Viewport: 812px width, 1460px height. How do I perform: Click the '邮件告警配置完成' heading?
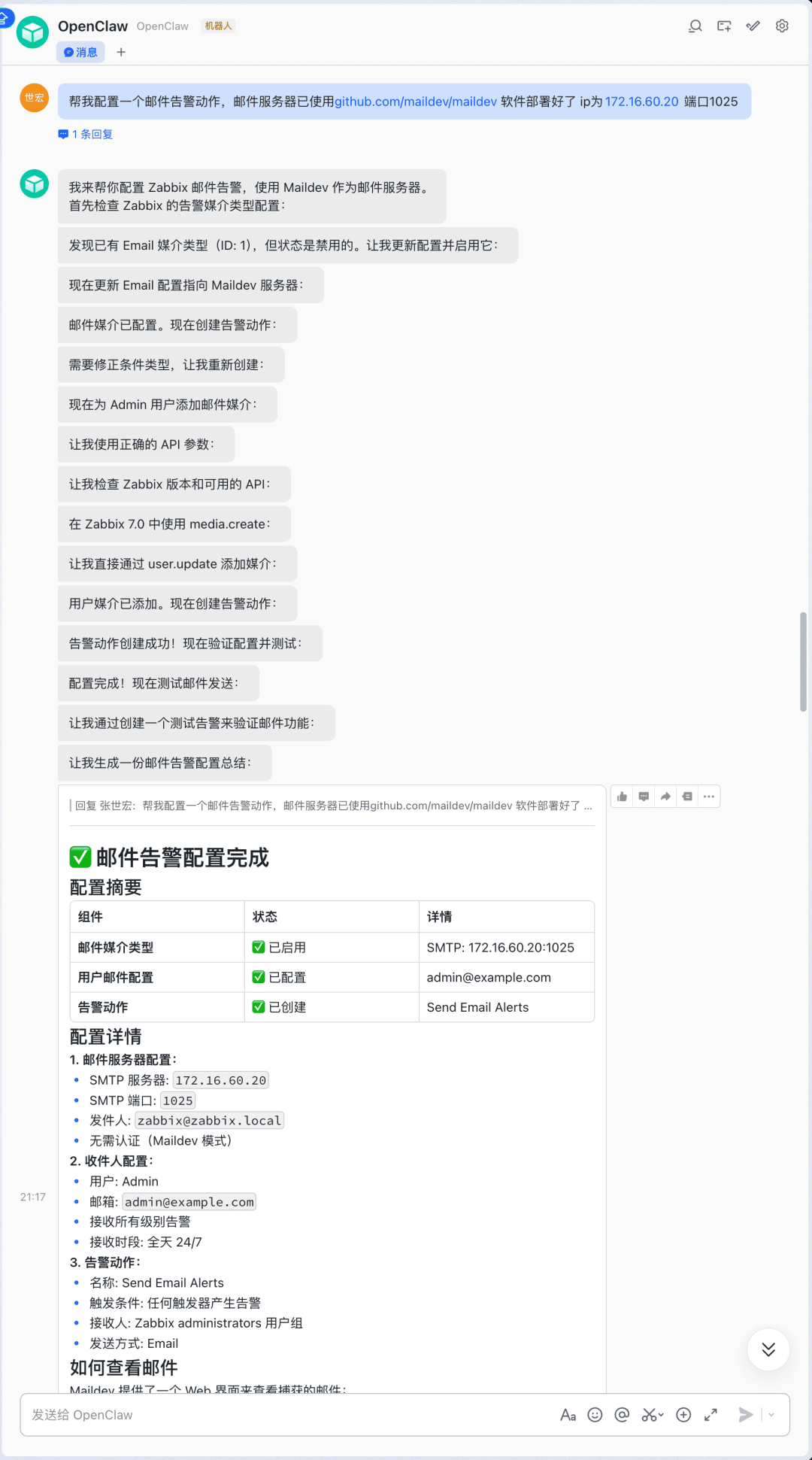(x=169, y=857)
